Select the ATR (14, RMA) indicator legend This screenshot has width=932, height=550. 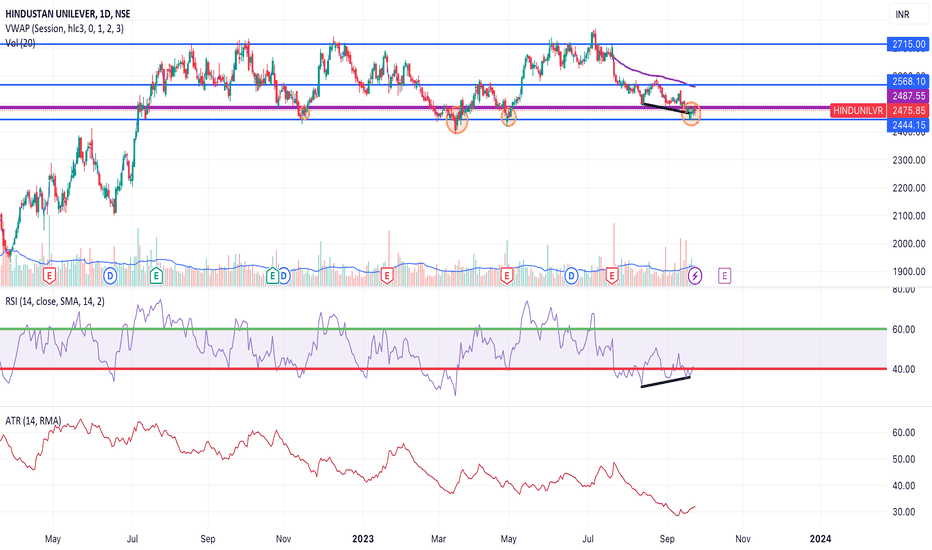point(33,421)
